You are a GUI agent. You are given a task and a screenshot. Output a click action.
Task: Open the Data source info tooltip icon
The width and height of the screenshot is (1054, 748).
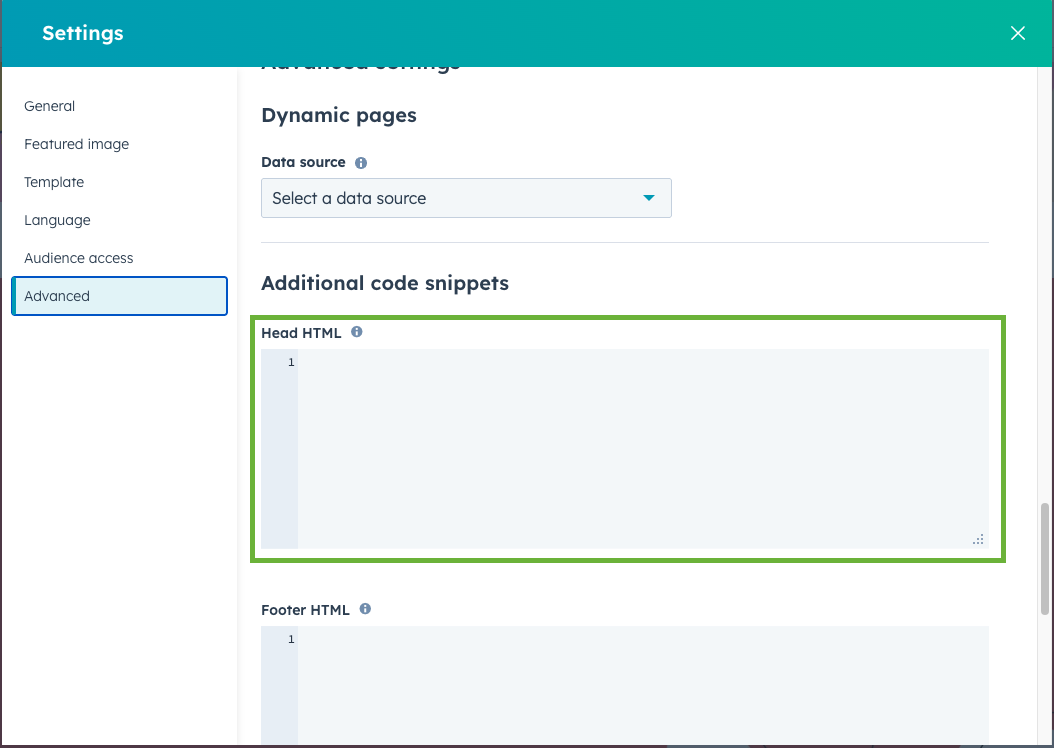[x=359, y=162]
